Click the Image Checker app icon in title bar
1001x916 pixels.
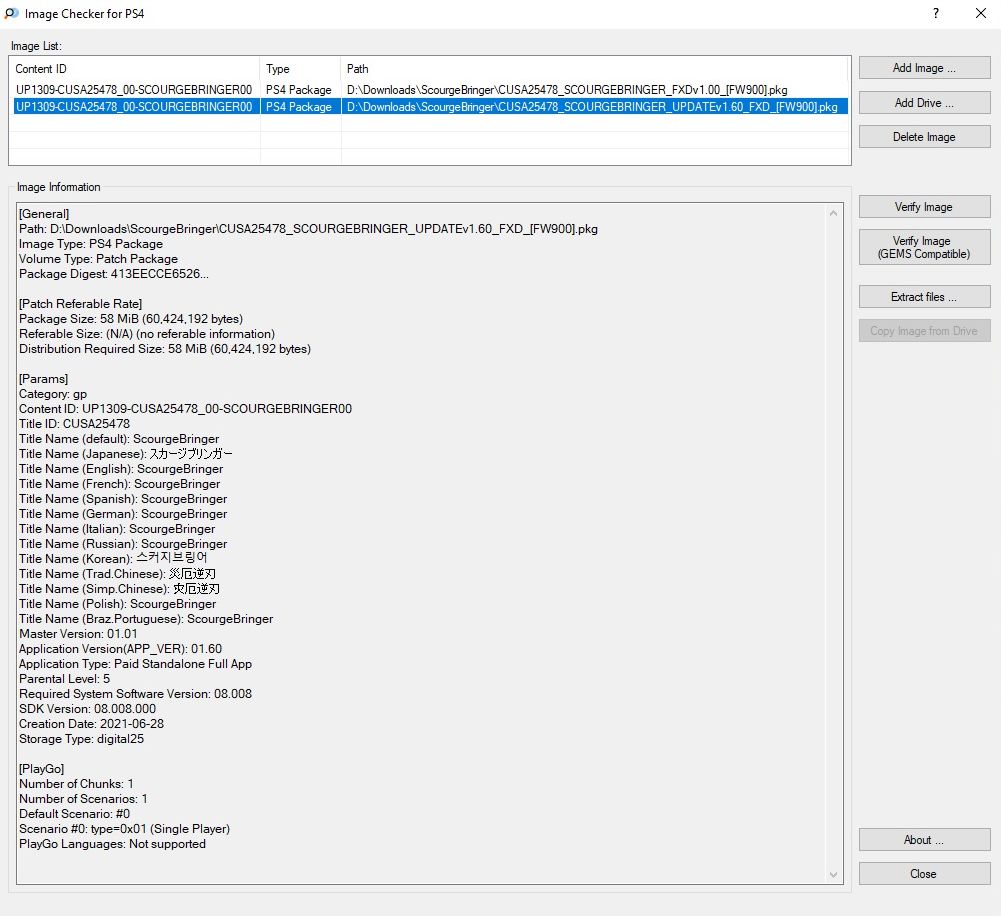[11, 14]
